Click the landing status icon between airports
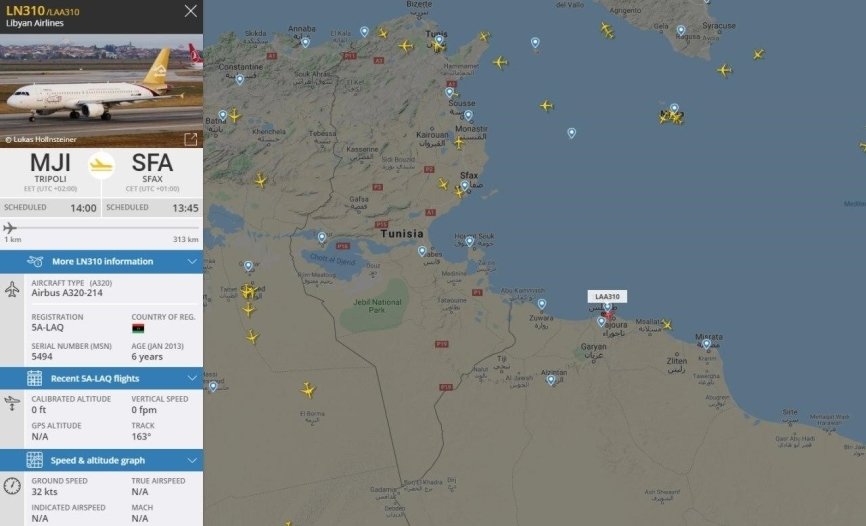This screenshot has width=866, height=526. click(x=102, y=165)
